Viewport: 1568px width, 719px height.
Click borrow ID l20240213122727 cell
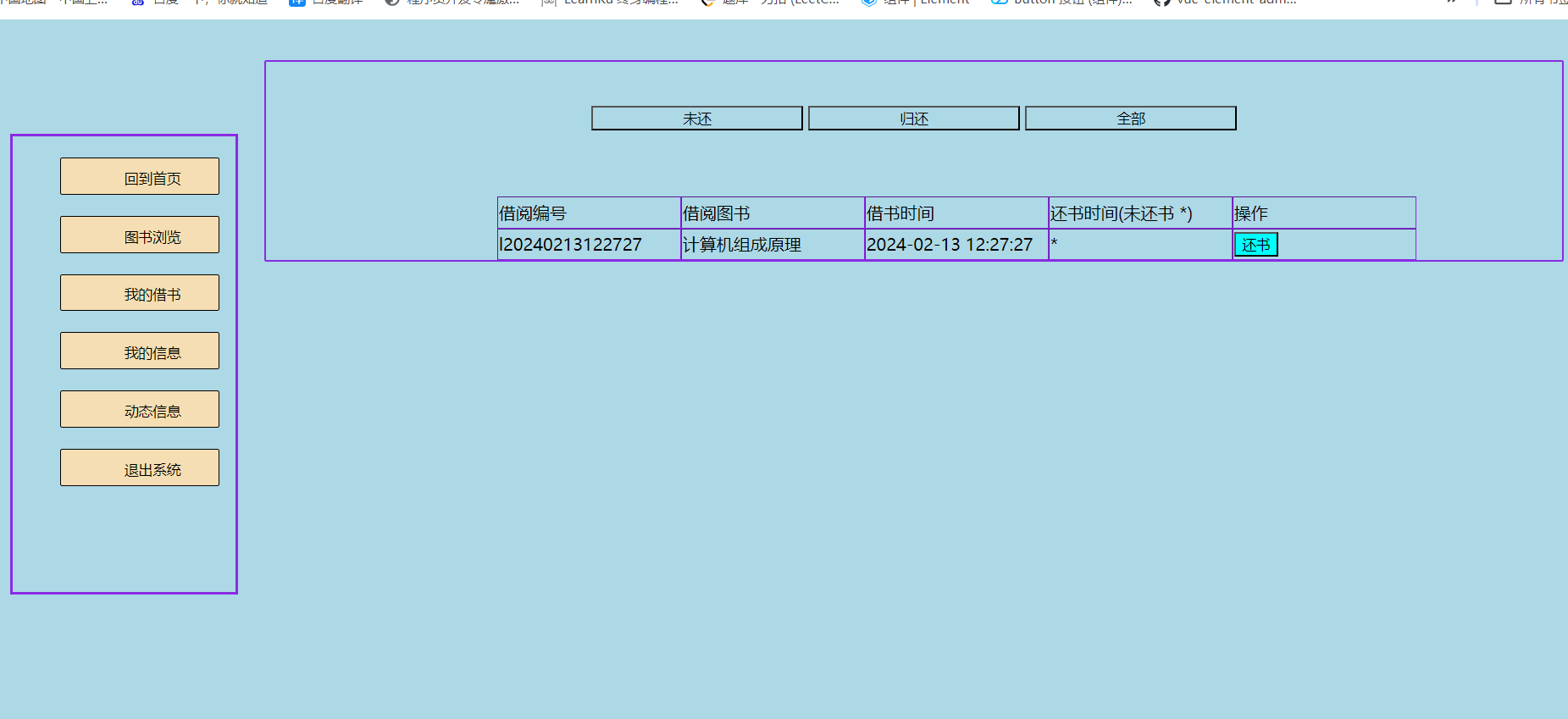589,245
